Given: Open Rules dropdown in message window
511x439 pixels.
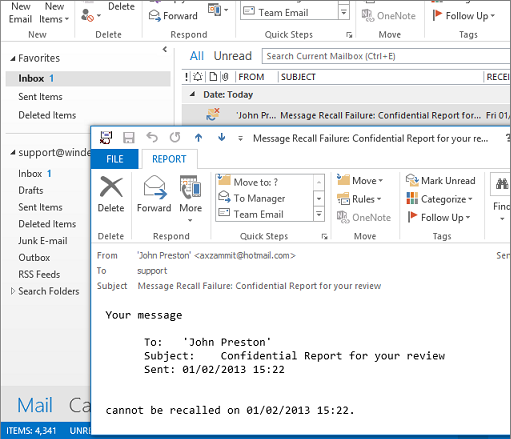Looking at the screenshot, I should pyautogui.click(x=359, y=199).
